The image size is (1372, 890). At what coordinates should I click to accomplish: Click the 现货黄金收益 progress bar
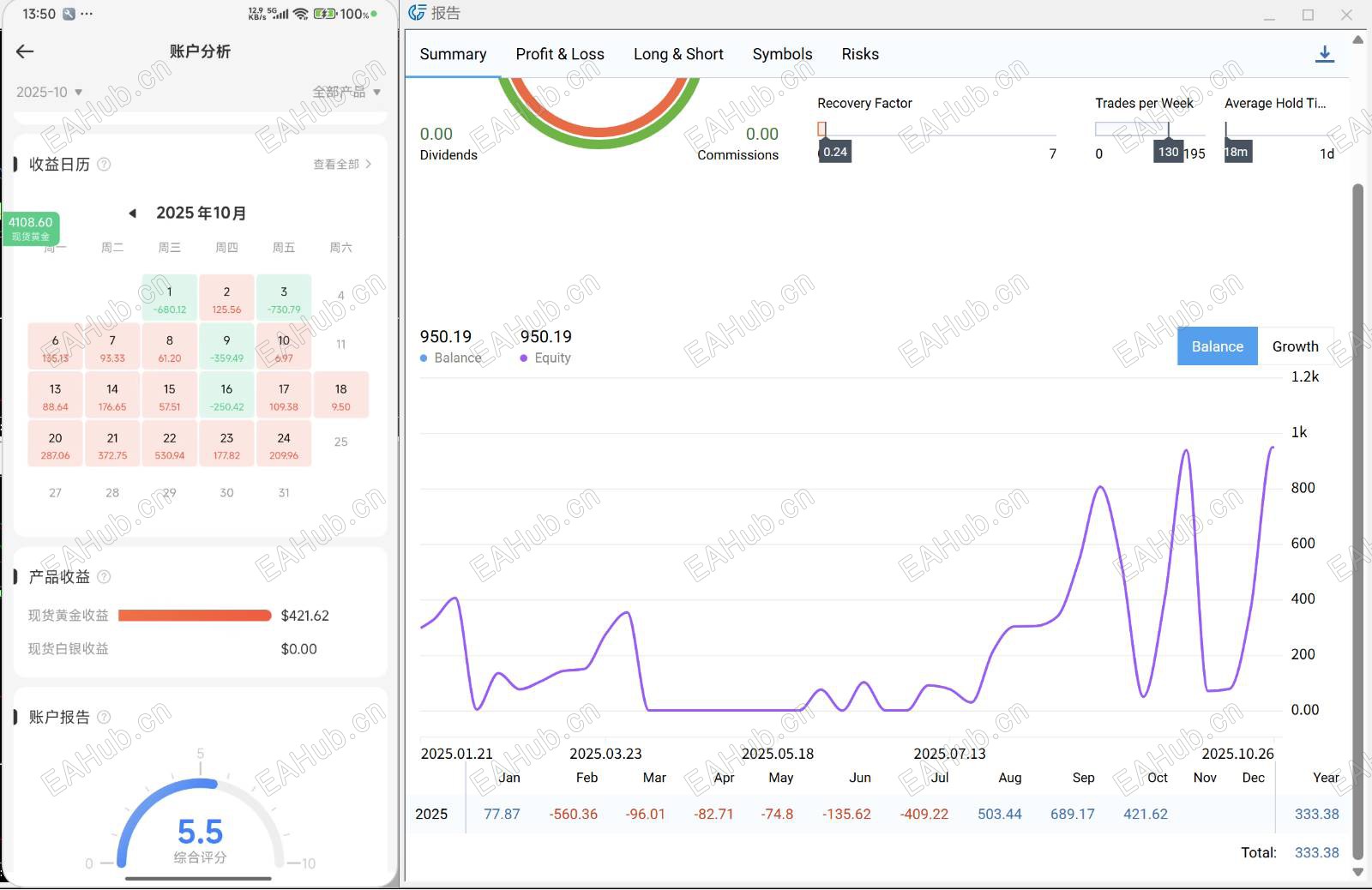point(195,616)
